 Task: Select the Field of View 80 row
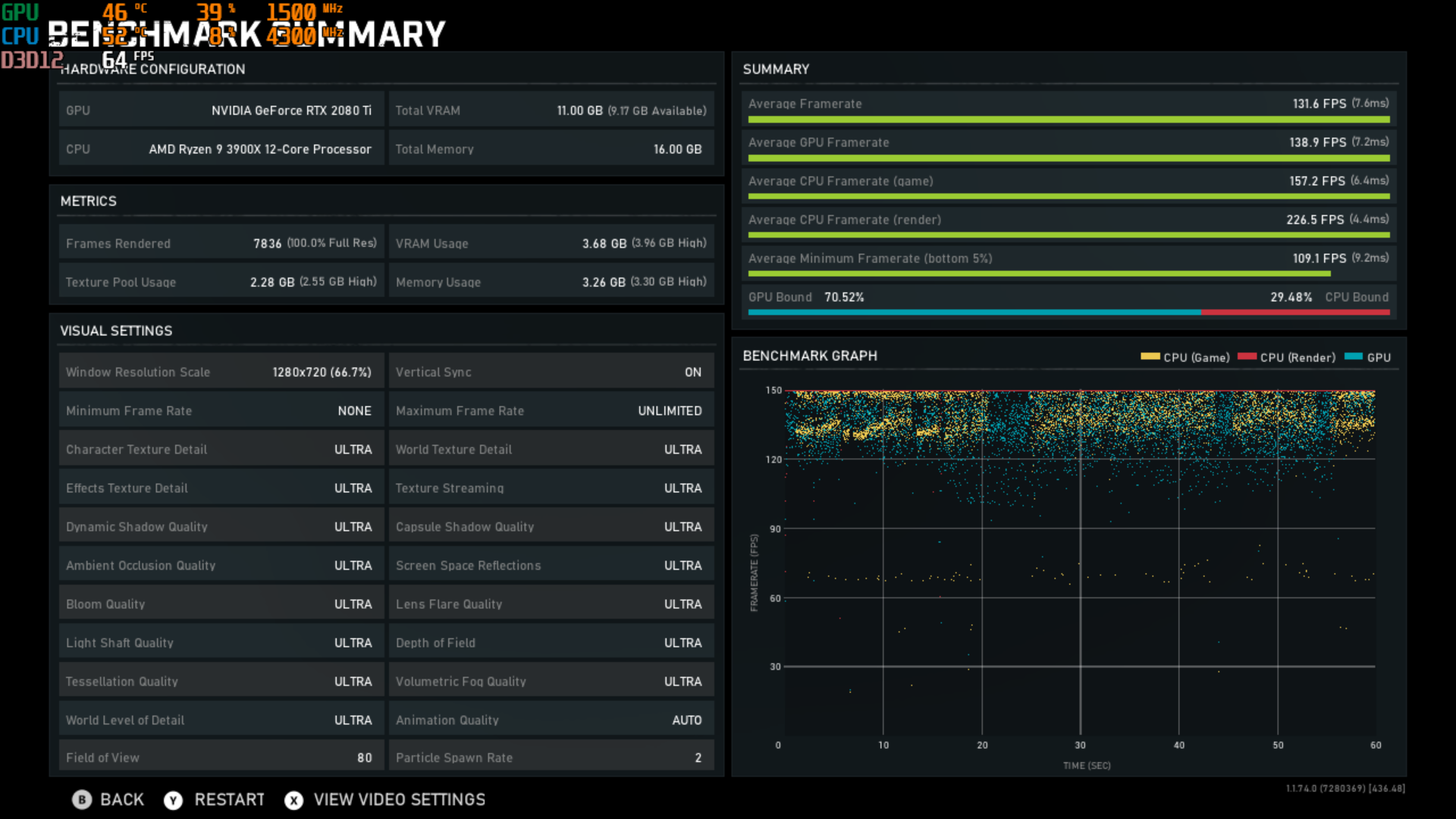click(221, 757)
